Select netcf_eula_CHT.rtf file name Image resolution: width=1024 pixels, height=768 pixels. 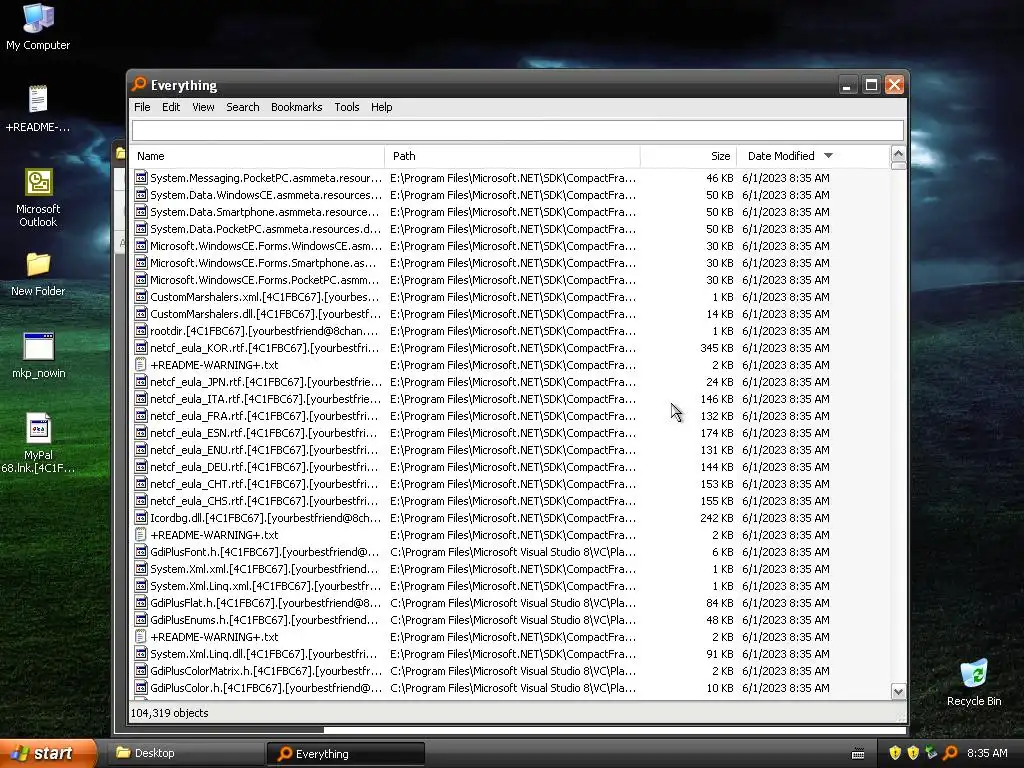pos(264,484)
